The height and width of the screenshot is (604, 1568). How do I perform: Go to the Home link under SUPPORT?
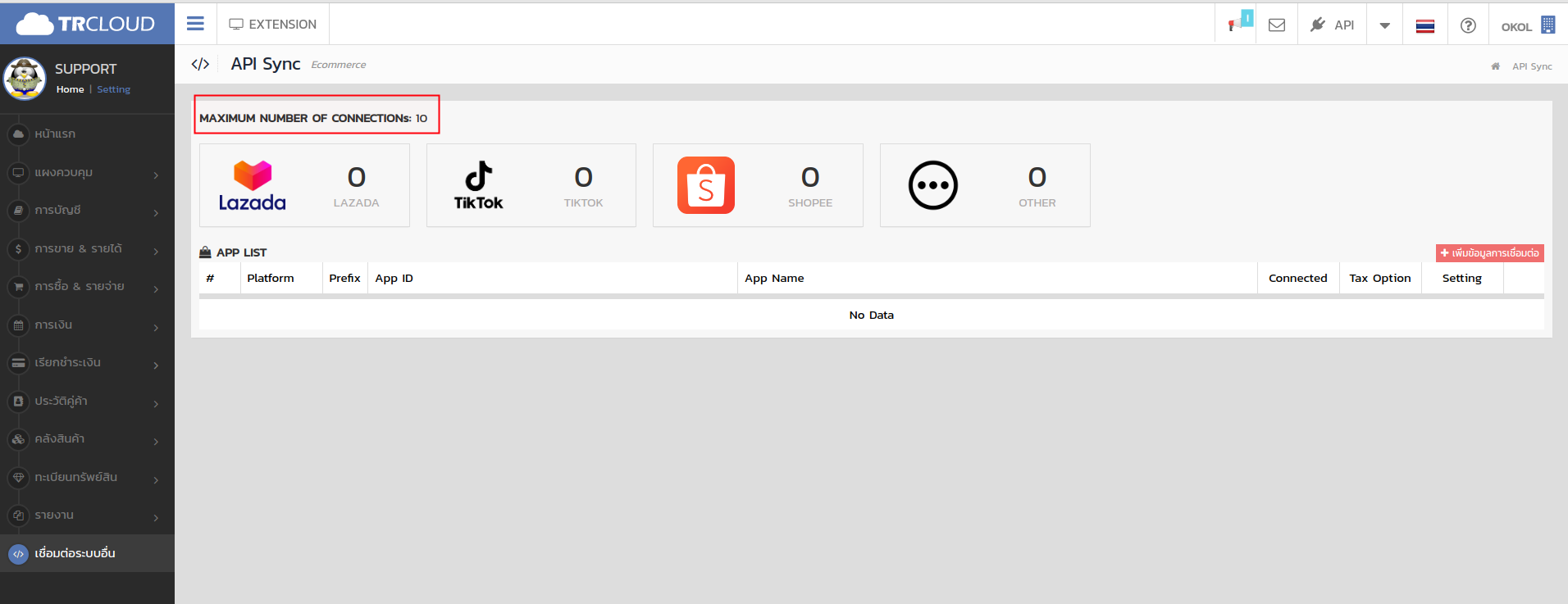(x=70, y=89)
